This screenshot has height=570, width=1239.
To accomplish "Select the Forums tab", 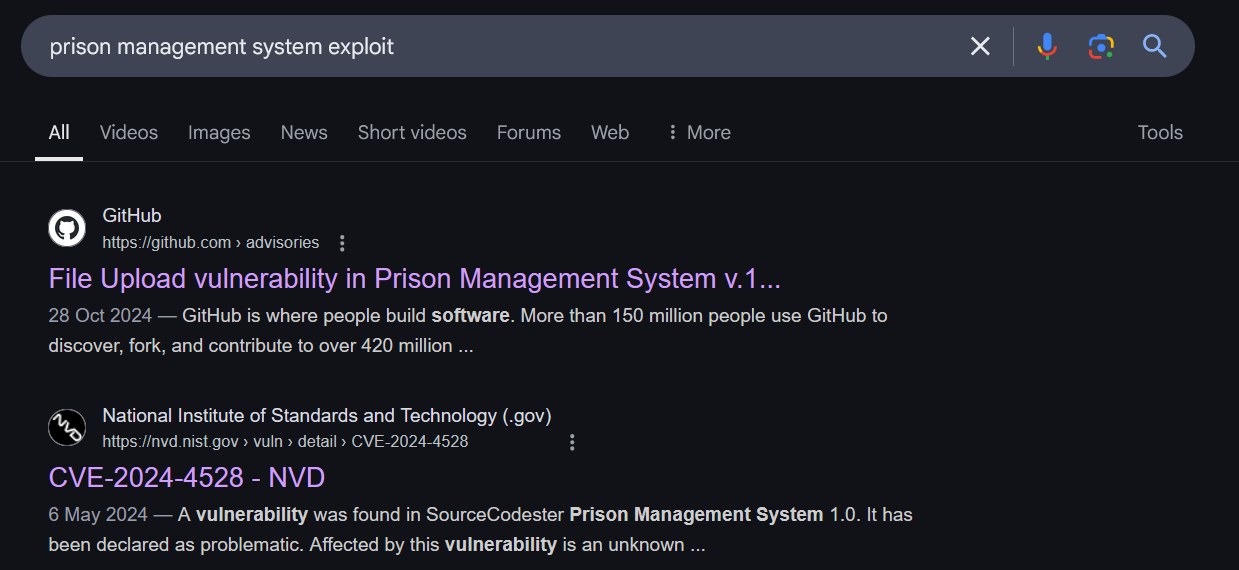I will [x=529, y=132].
